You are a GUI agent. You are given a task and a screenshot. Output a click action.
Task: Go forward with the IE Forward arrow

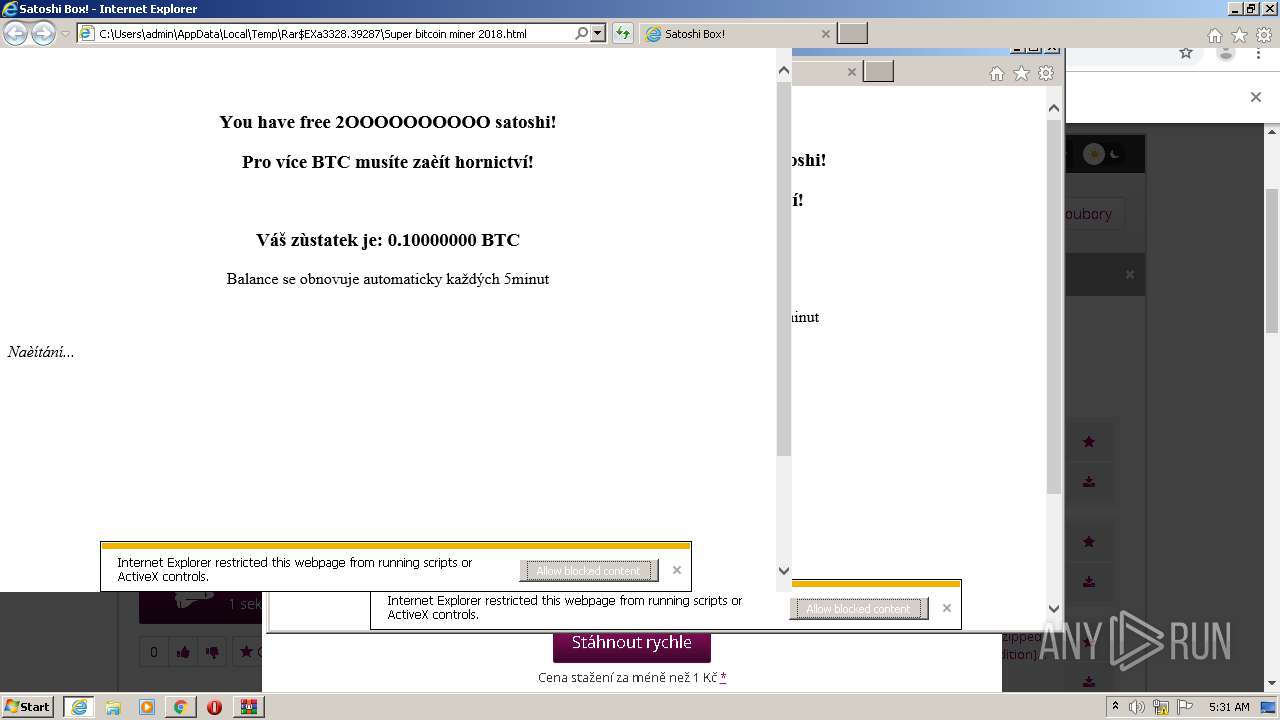click(43, 34)
